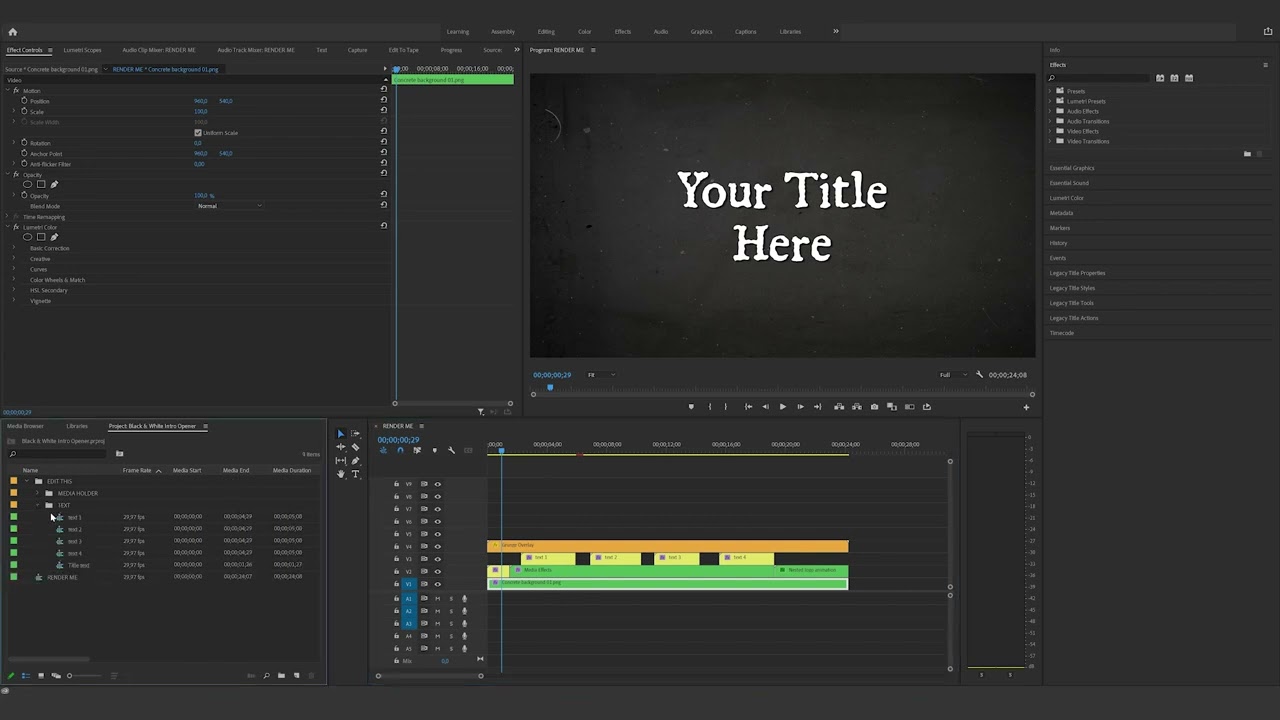Open Markers panel
This screenshot has height=720, width=1280.
pos(1060,228)
